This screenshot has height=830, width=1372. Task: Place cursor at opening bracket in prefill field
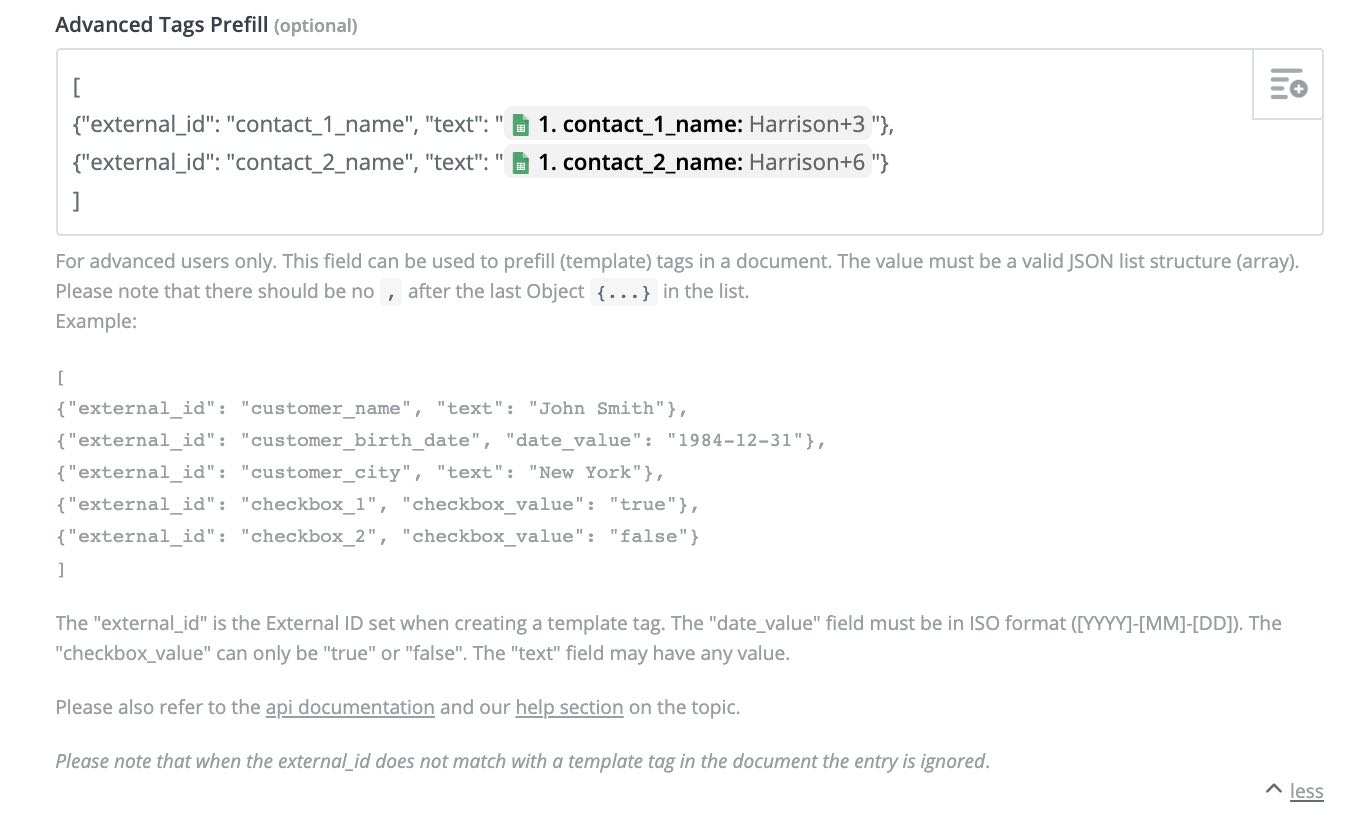coord(77,87)
